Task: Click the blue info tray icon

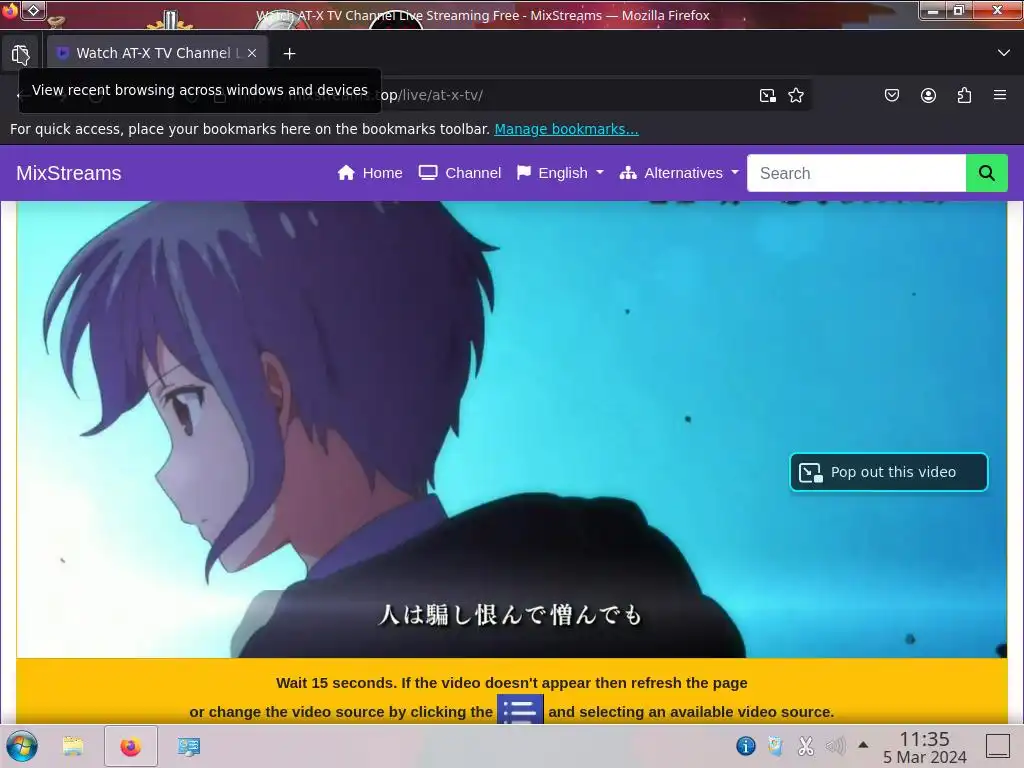Action: coord(746,745)
